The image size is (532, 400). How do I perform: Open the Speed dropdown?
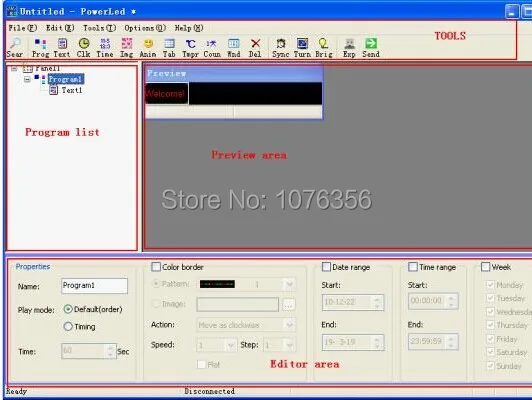coord(231,345)
